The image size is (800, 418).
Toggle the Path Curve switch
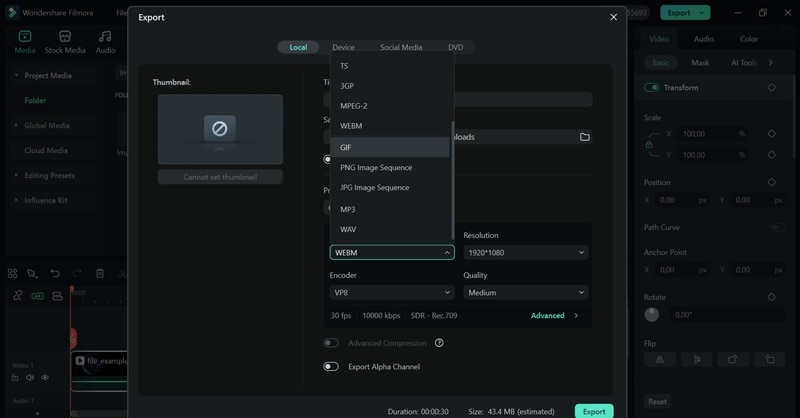pos(777,227)
